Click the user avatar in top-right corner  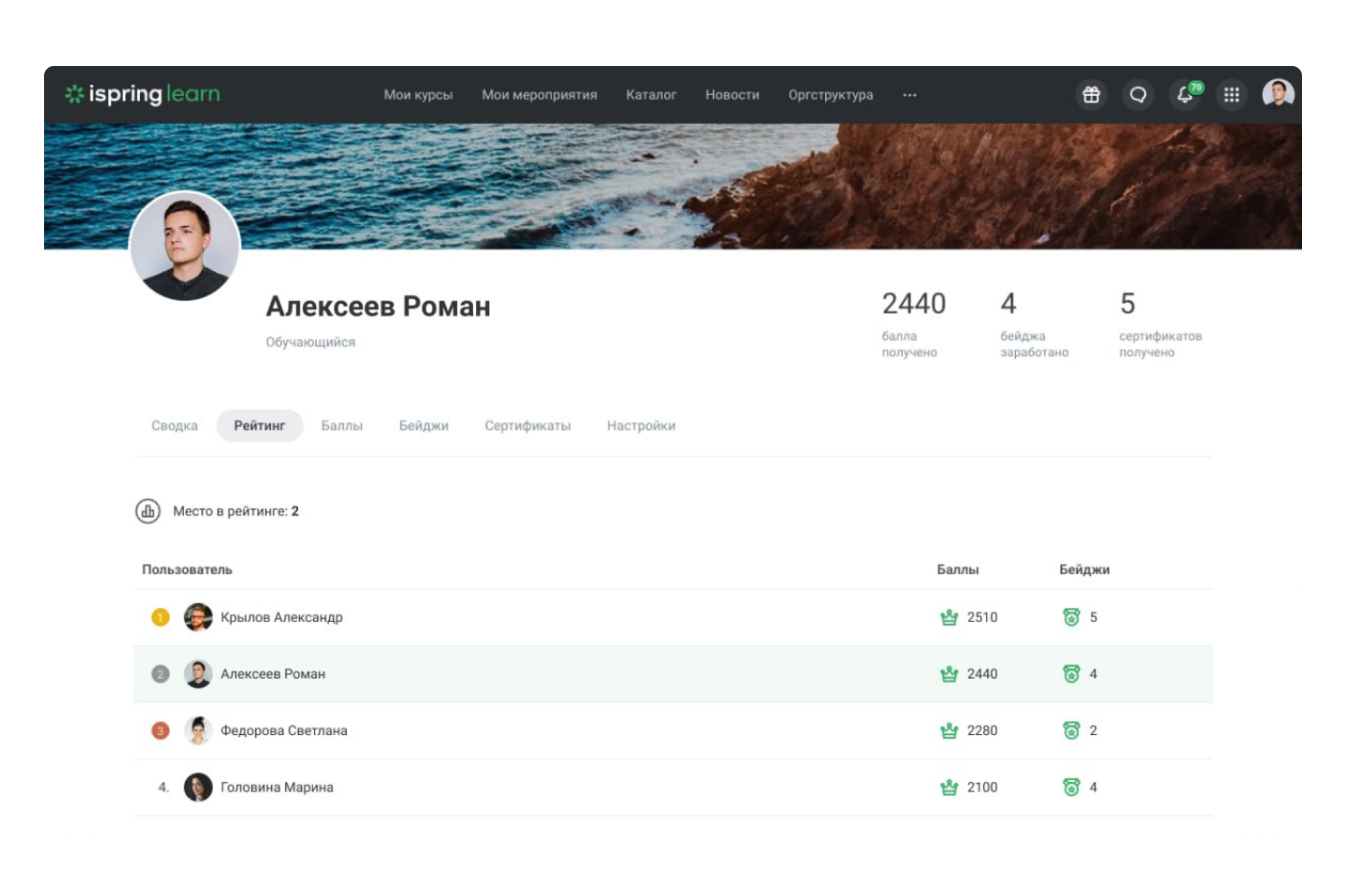[x=1278, y=94]
